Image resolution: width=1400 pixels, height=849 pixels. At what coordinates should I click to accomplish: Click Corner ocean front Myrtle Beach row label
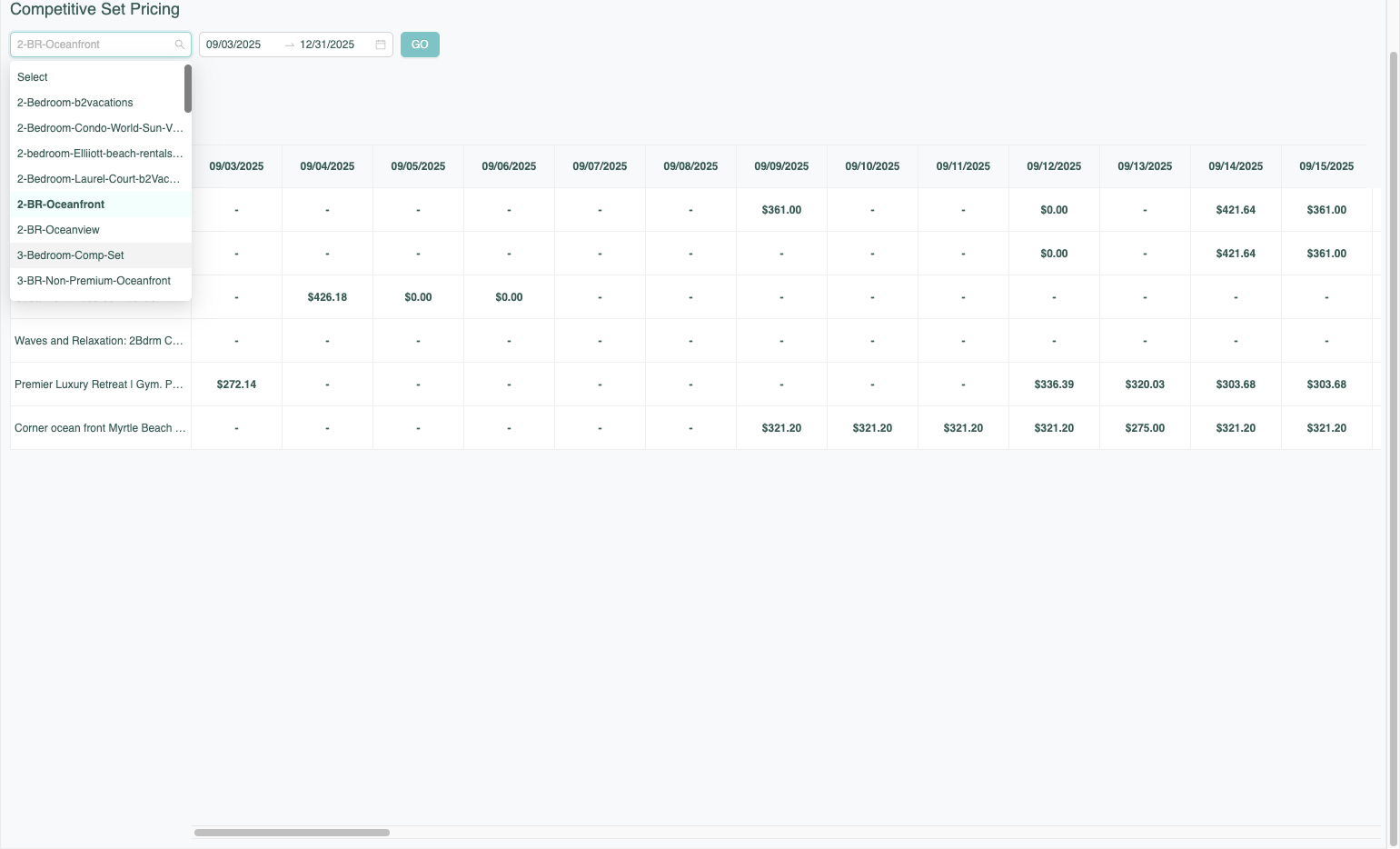click(x=100, y=428)
